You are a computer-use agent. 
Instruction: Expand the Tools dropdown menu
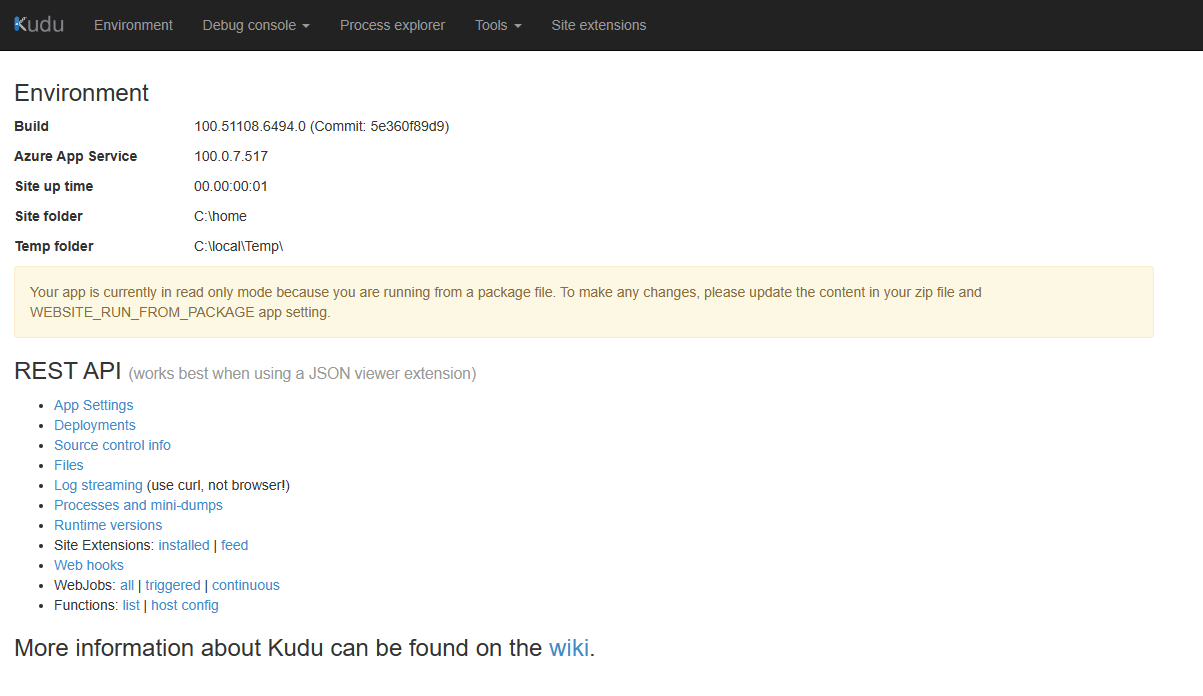point(498,25)
